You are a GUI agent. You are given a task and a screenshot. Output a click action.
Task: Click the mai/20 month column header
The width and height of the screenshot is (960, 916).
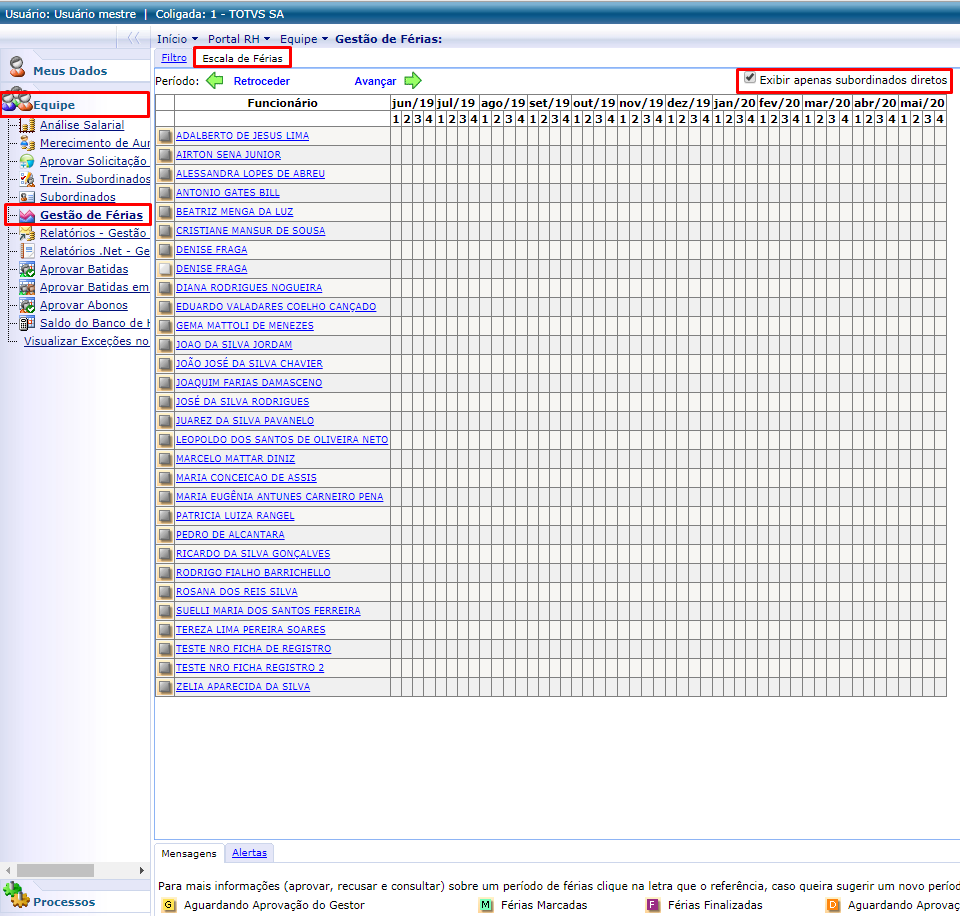[922, 103]
